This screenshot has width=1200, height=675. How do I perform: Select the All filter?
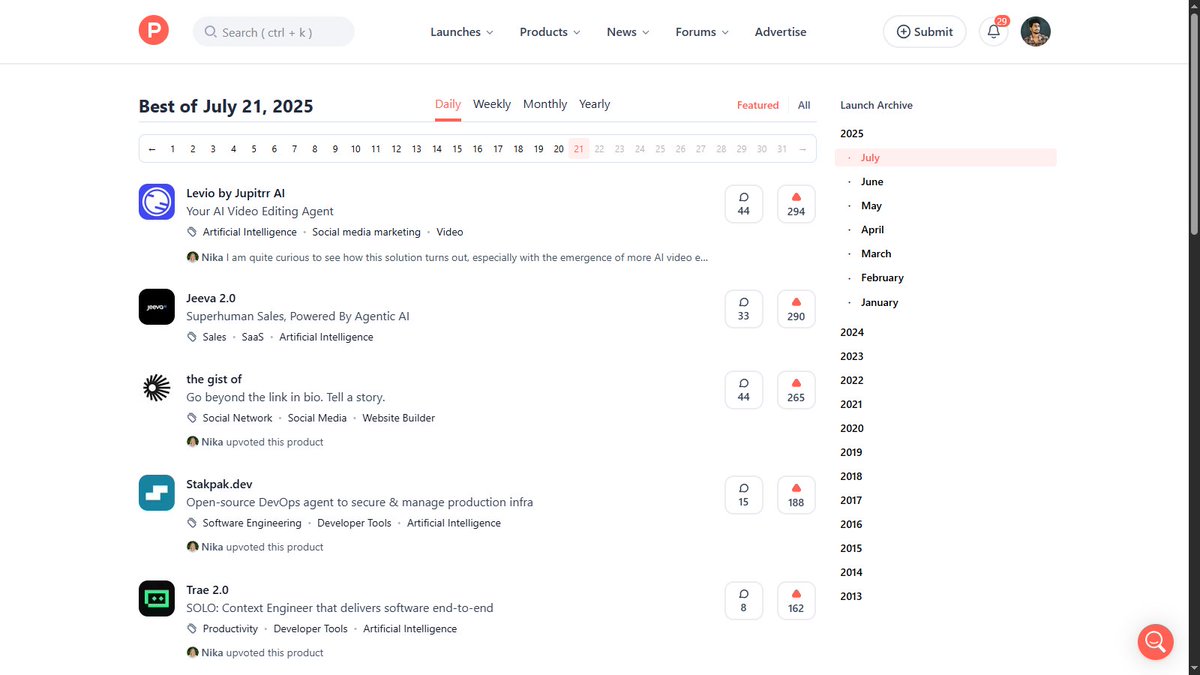804,105
